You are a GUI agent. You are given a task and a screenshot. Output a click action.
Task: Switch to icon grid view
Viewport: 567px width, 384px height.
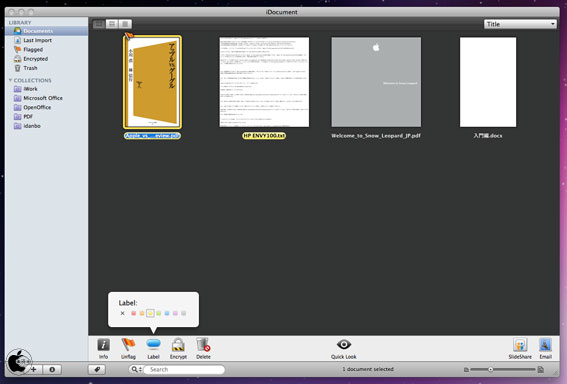(x=99, y=24)
